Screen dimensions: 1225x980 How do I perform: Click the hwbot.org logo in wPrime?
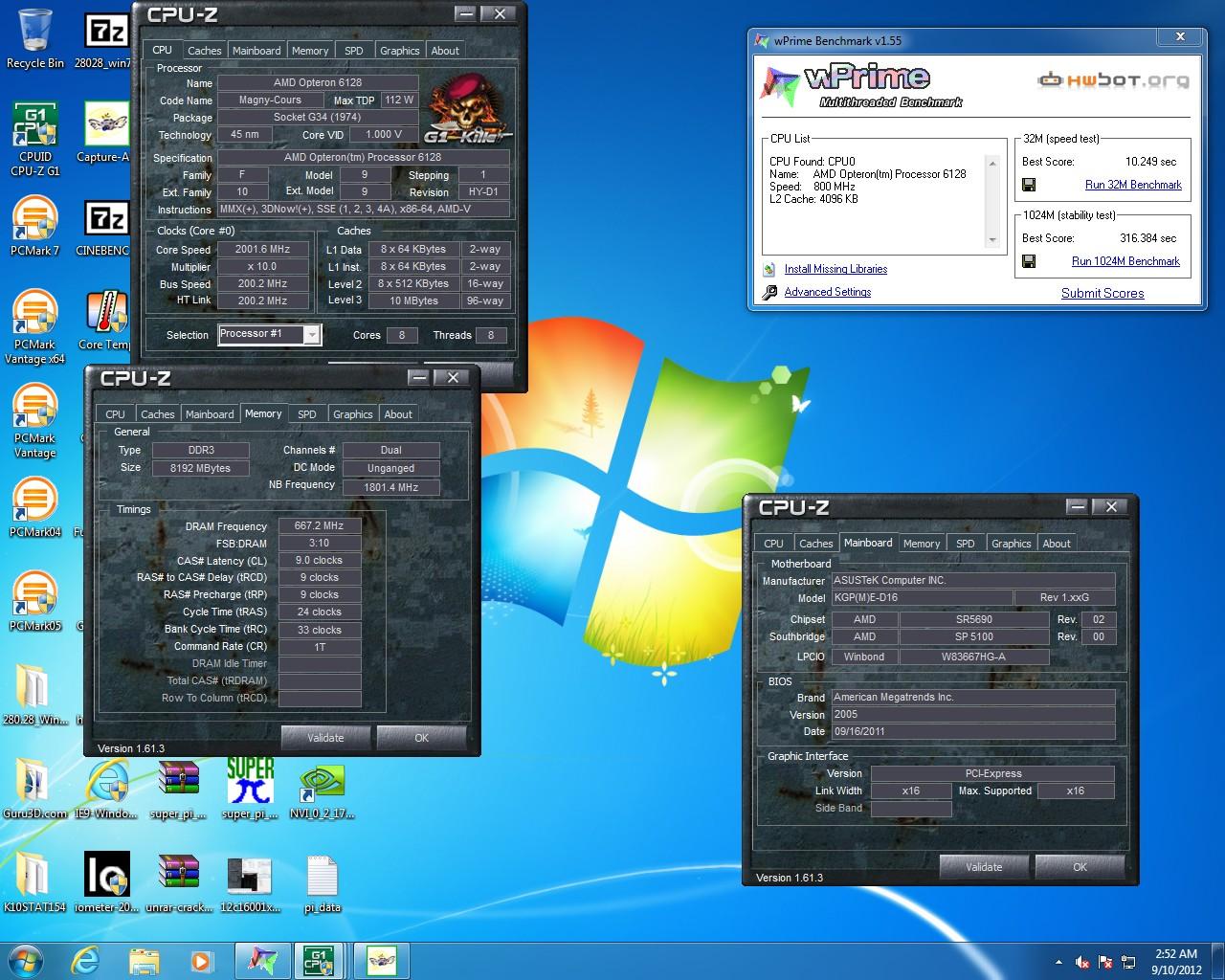1114,80
